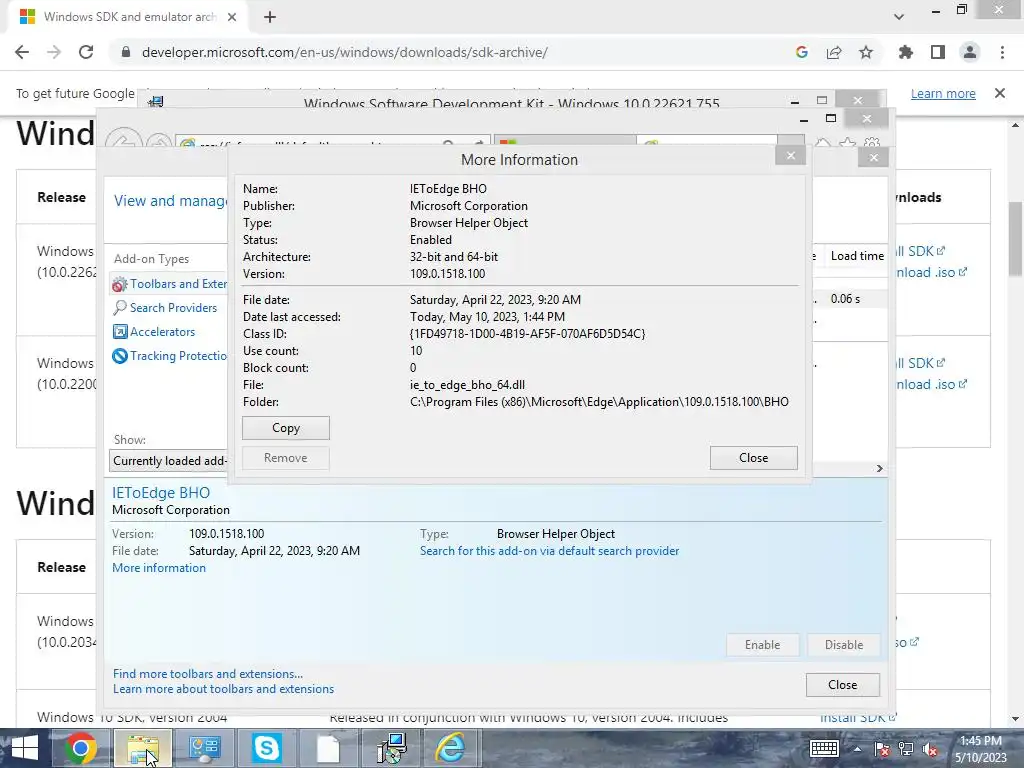This screenshot has height=768, width=1024.
Task: Open Chrome tab search chevron
Action: (x=899, y=17)
